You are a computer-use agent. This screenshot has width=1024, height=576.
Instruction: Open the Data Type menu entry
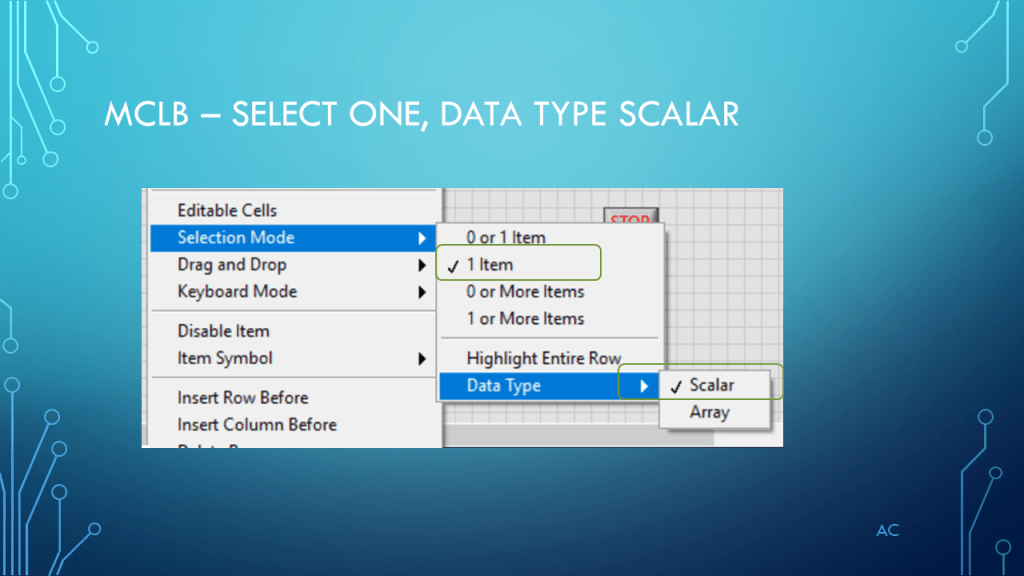coord(504,386)
